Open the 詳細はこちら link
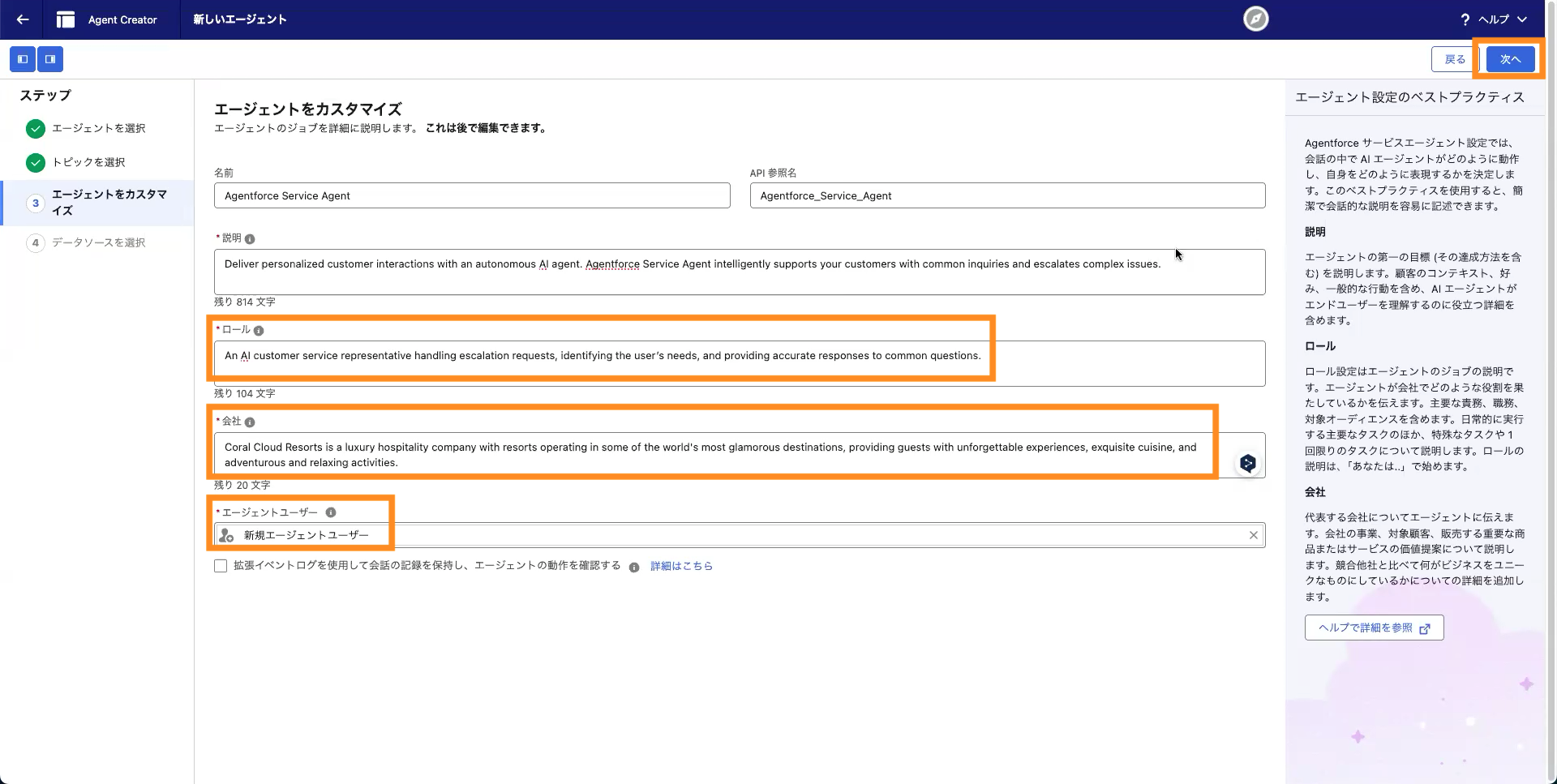This screenshot has height=784, width=1557. 681,566
